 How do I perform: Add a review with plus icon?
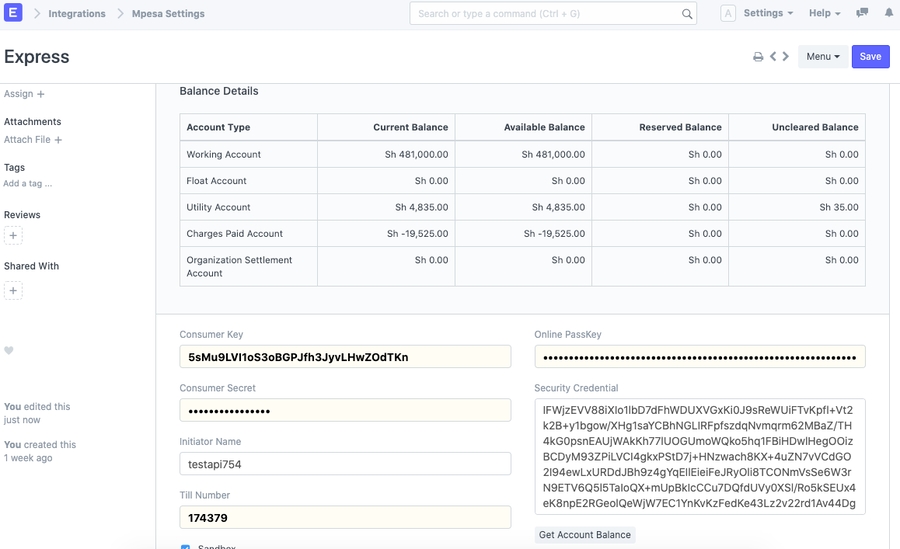(13, 236)
